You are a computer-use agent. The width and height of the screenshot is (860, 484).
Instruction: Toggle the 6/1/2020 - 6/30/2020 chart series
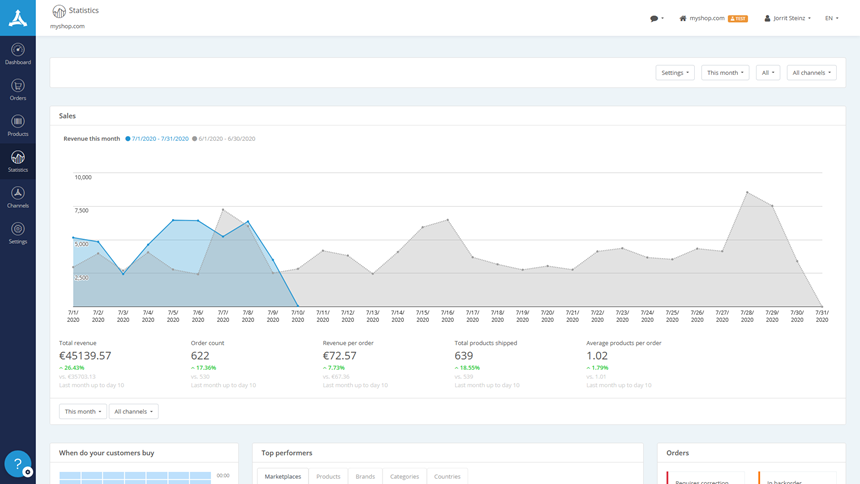[225, 139]
